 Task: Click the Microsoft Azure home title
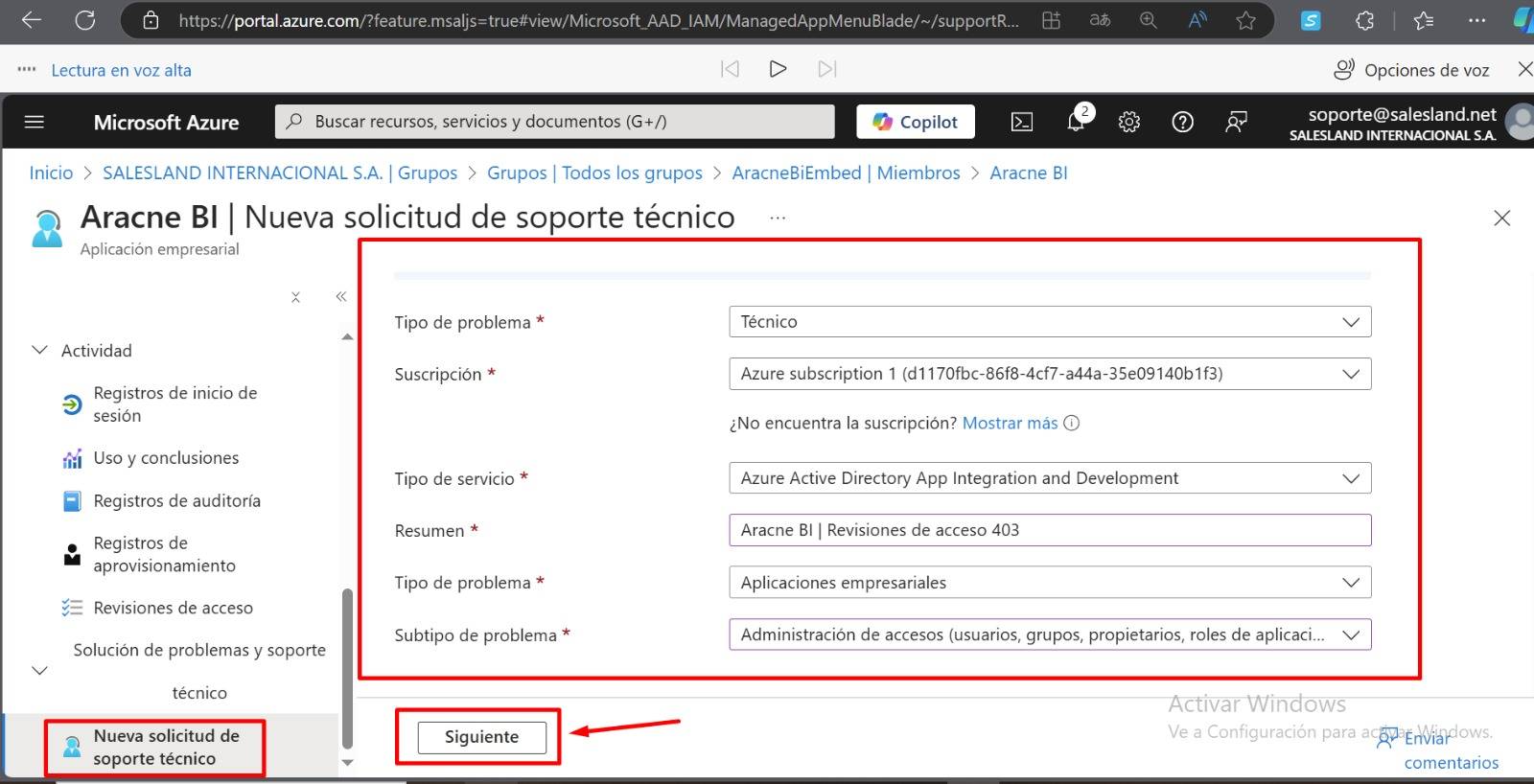click(x=166, y=122)
